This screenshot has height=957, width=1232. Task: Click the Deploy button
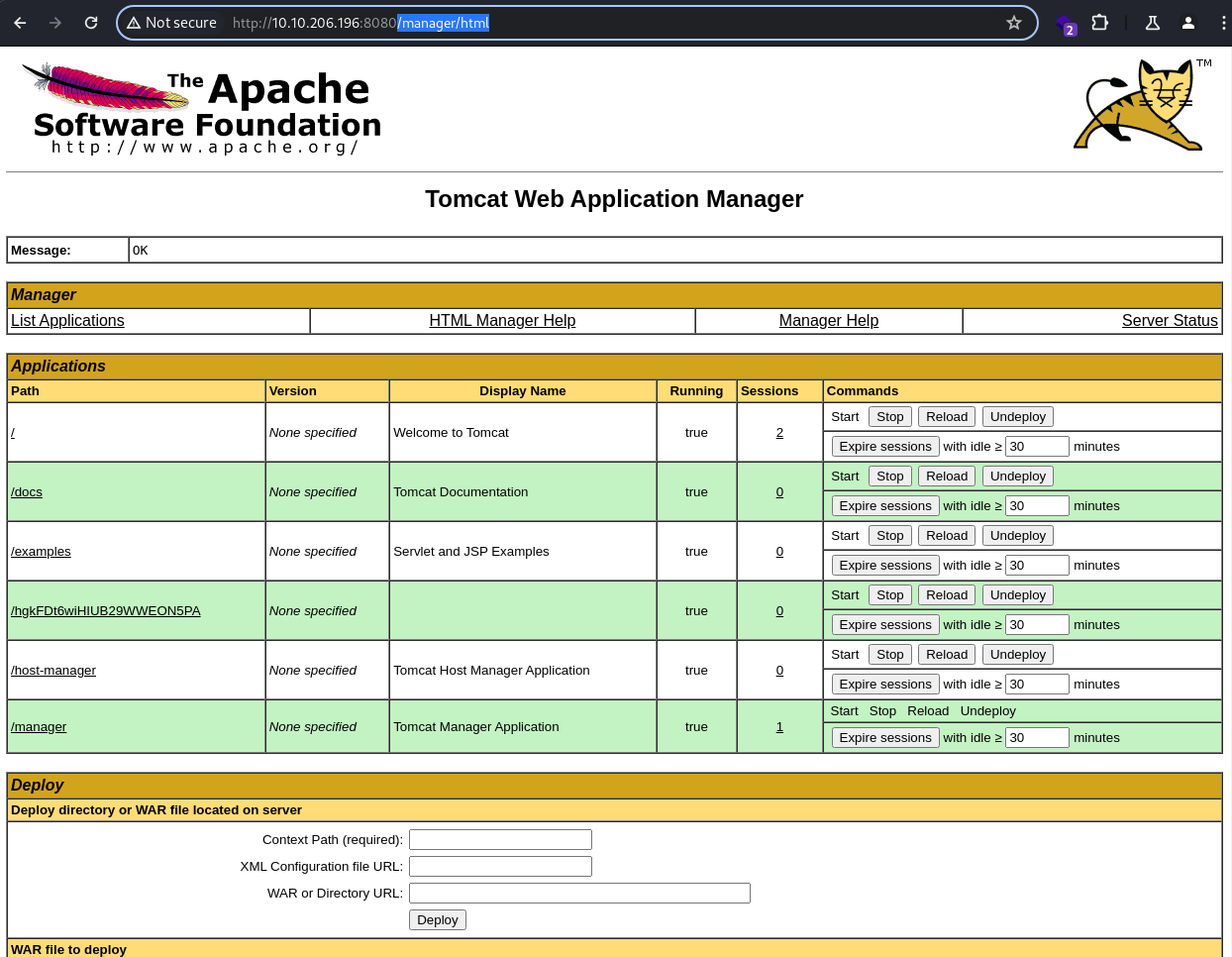tap(438, 920)
